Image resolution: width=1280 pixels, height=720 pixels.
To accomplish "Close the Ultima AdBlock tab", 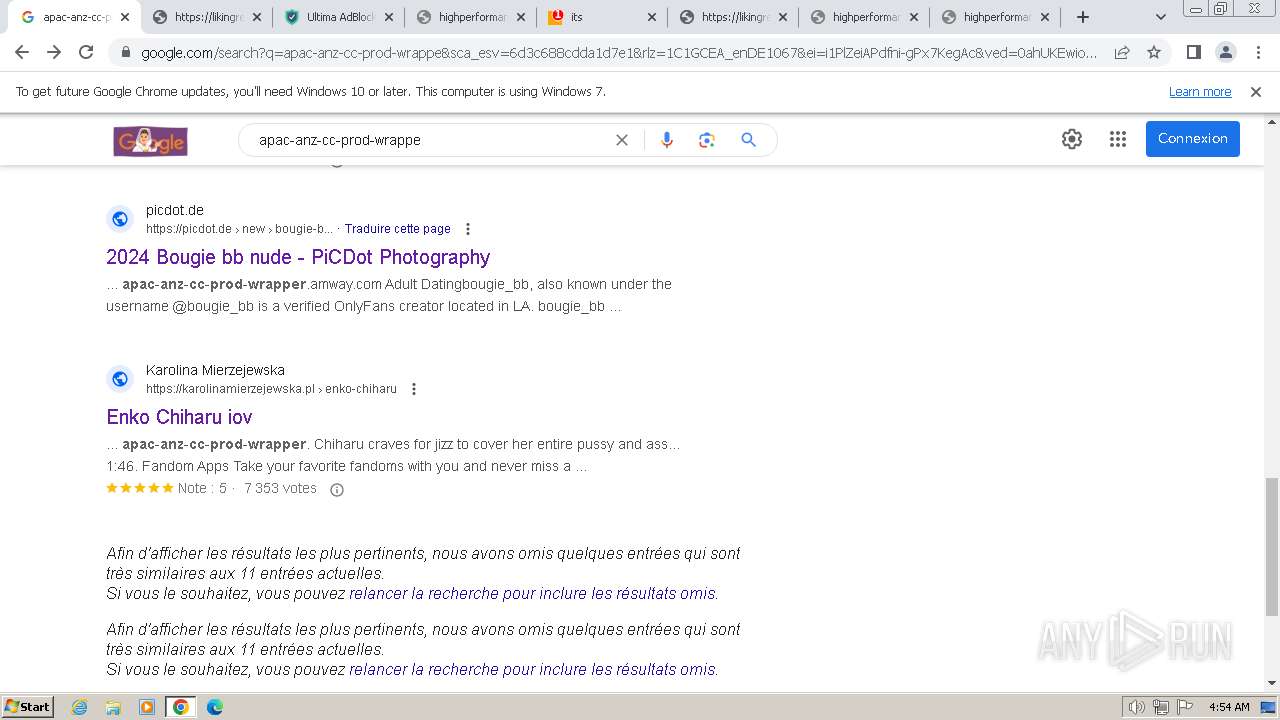I will [x=388, y=17].
